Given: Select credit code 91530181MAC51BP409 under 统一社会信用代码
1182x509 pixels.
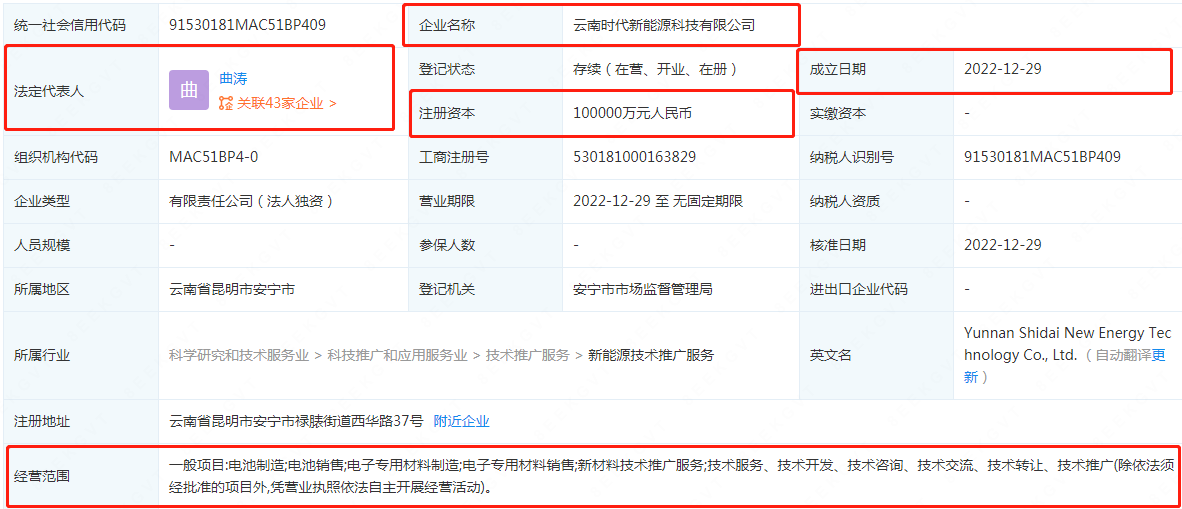Looking at the screenshot, I should pos(248,25).
